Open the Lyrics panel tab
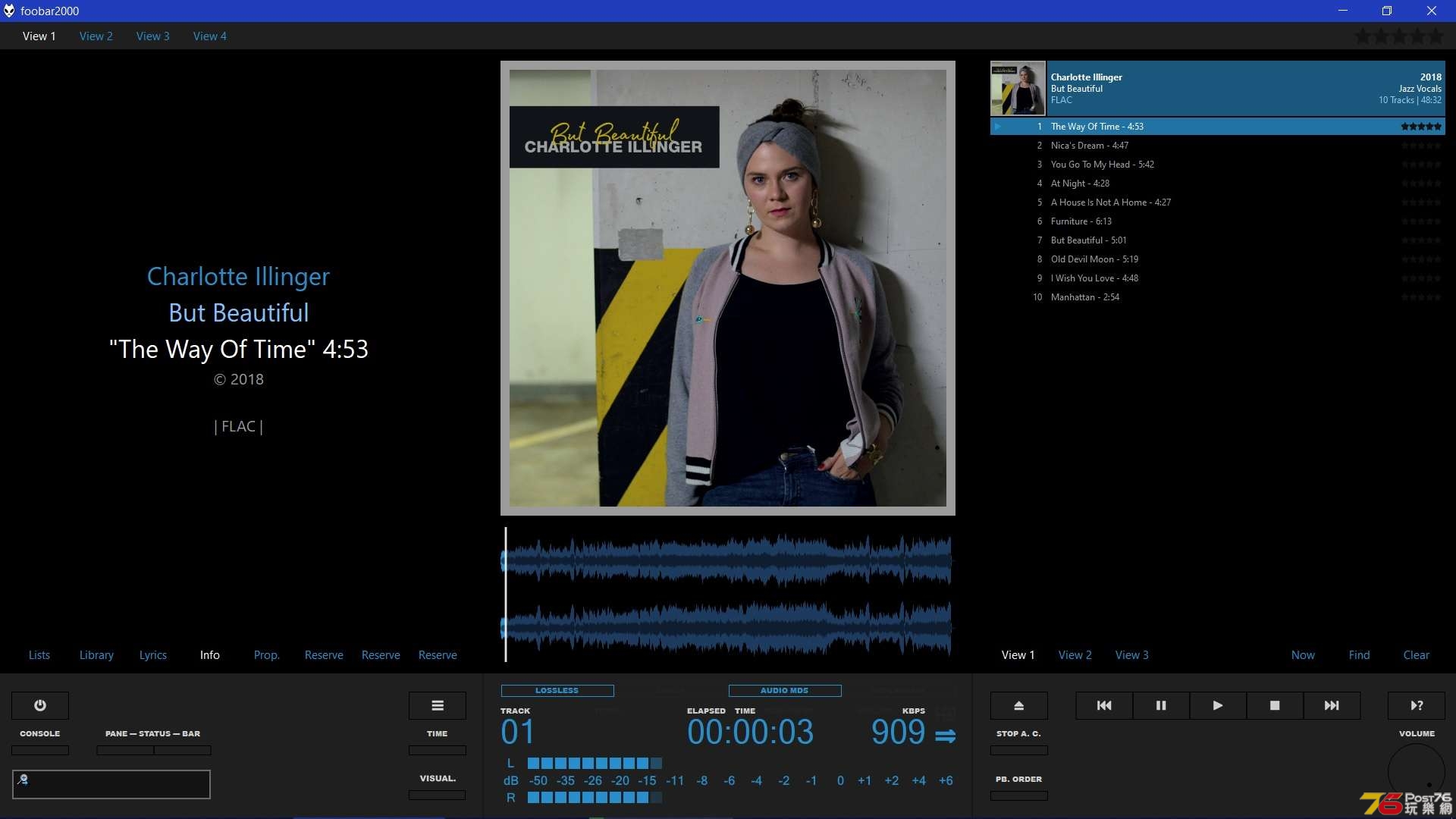 click(x=153, y=654)
